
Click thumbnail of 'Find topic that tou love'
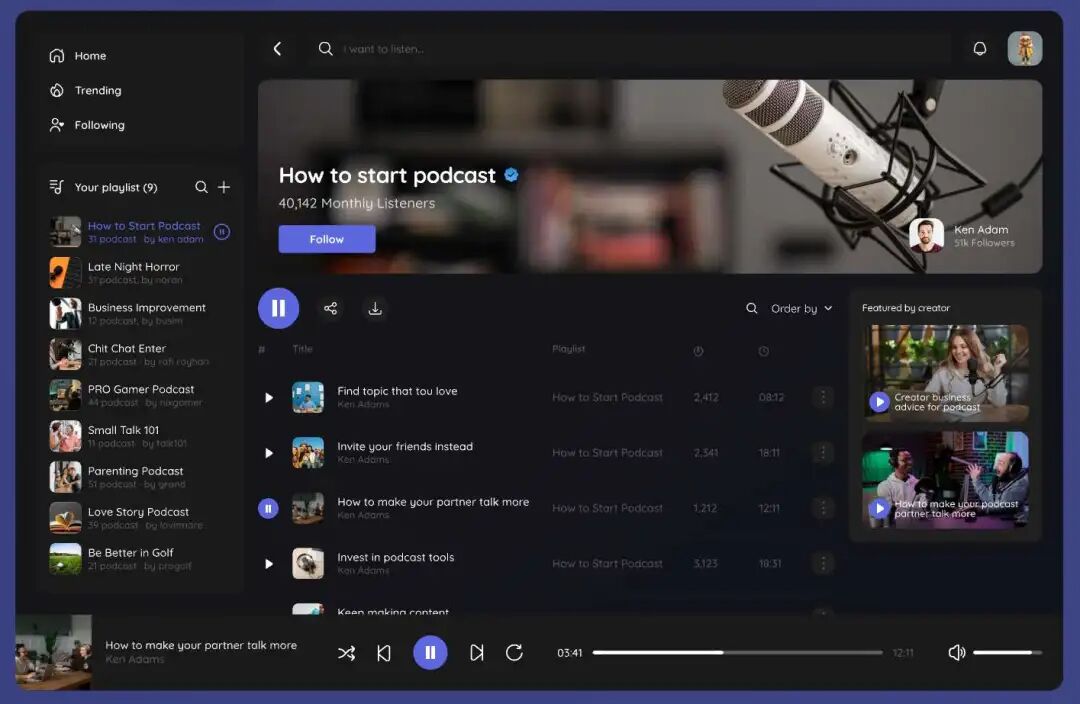308,397
